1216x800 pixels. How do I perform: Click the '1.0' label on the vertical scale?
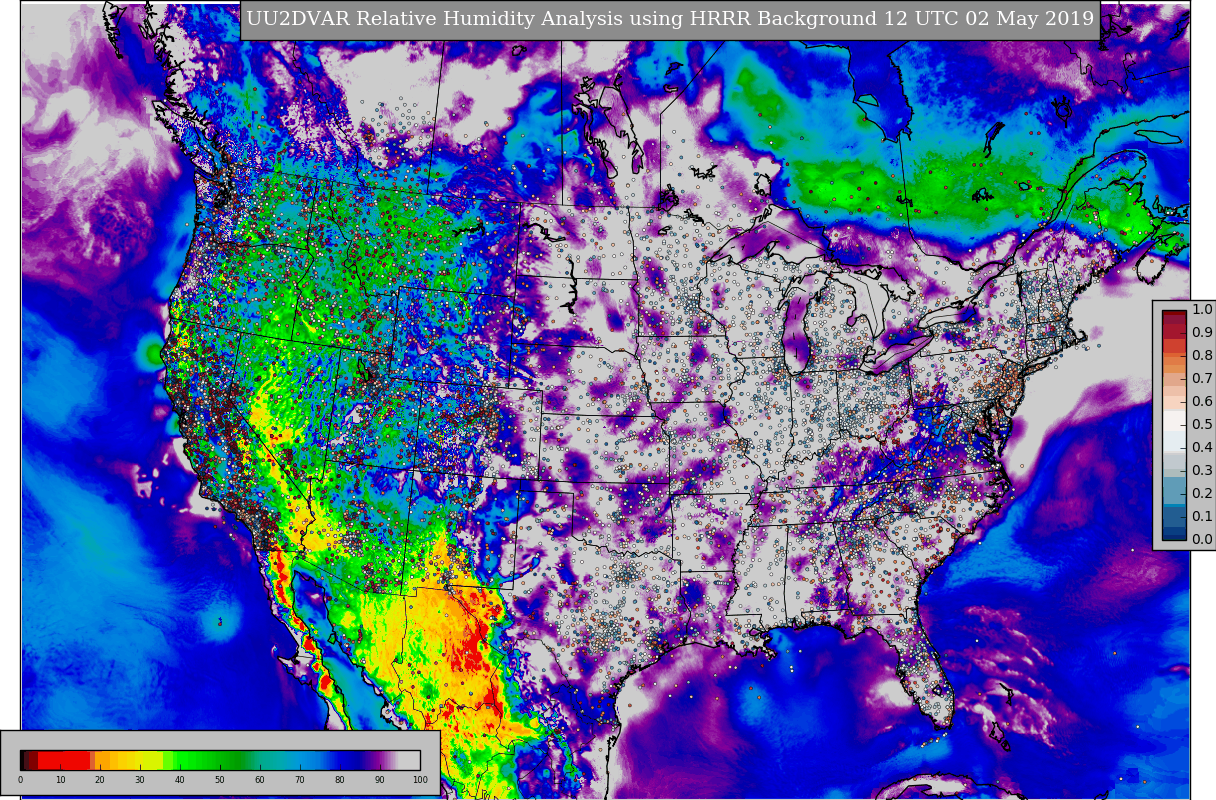[1202, 310]
